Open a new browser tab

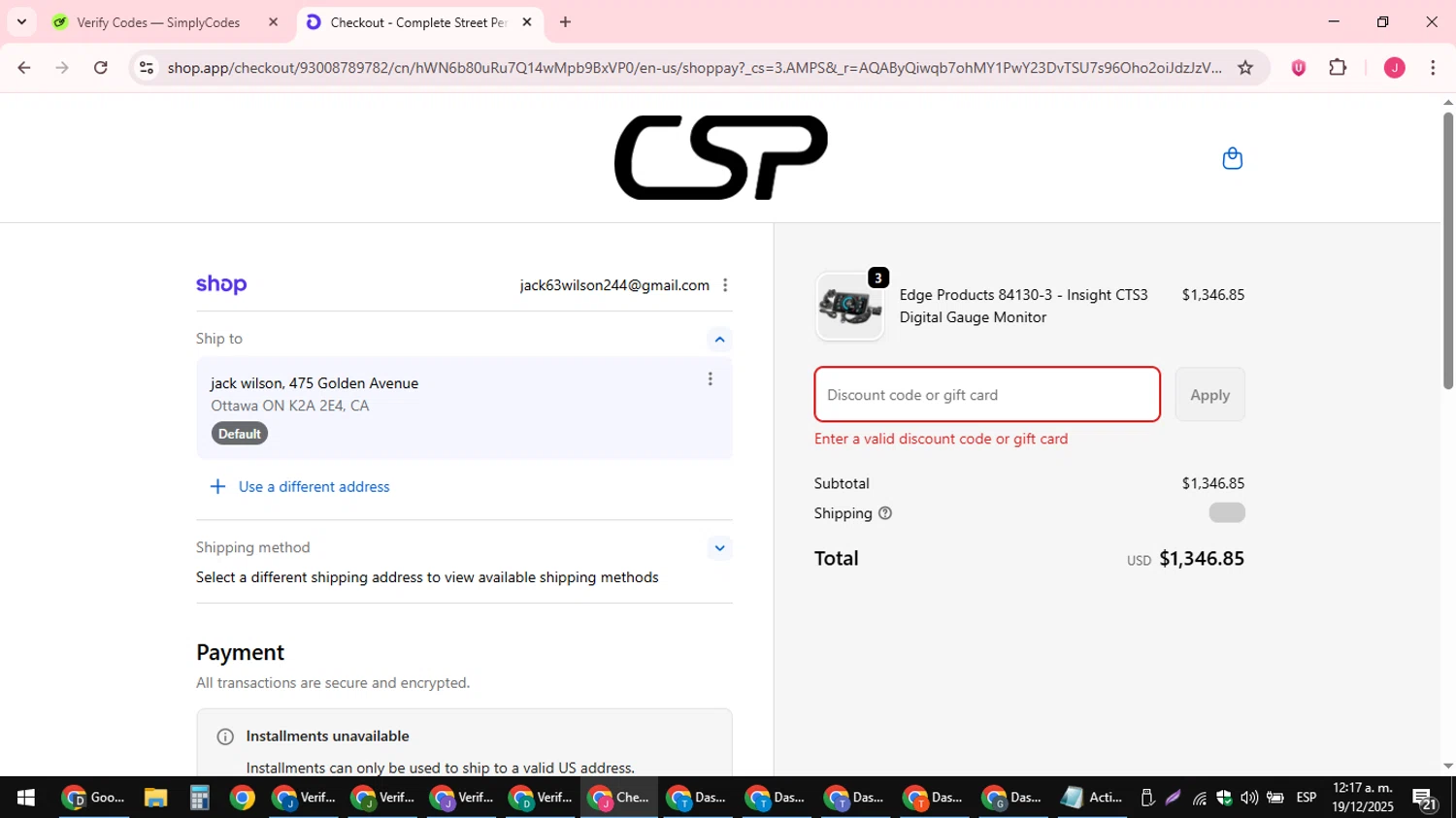(565, 21)
